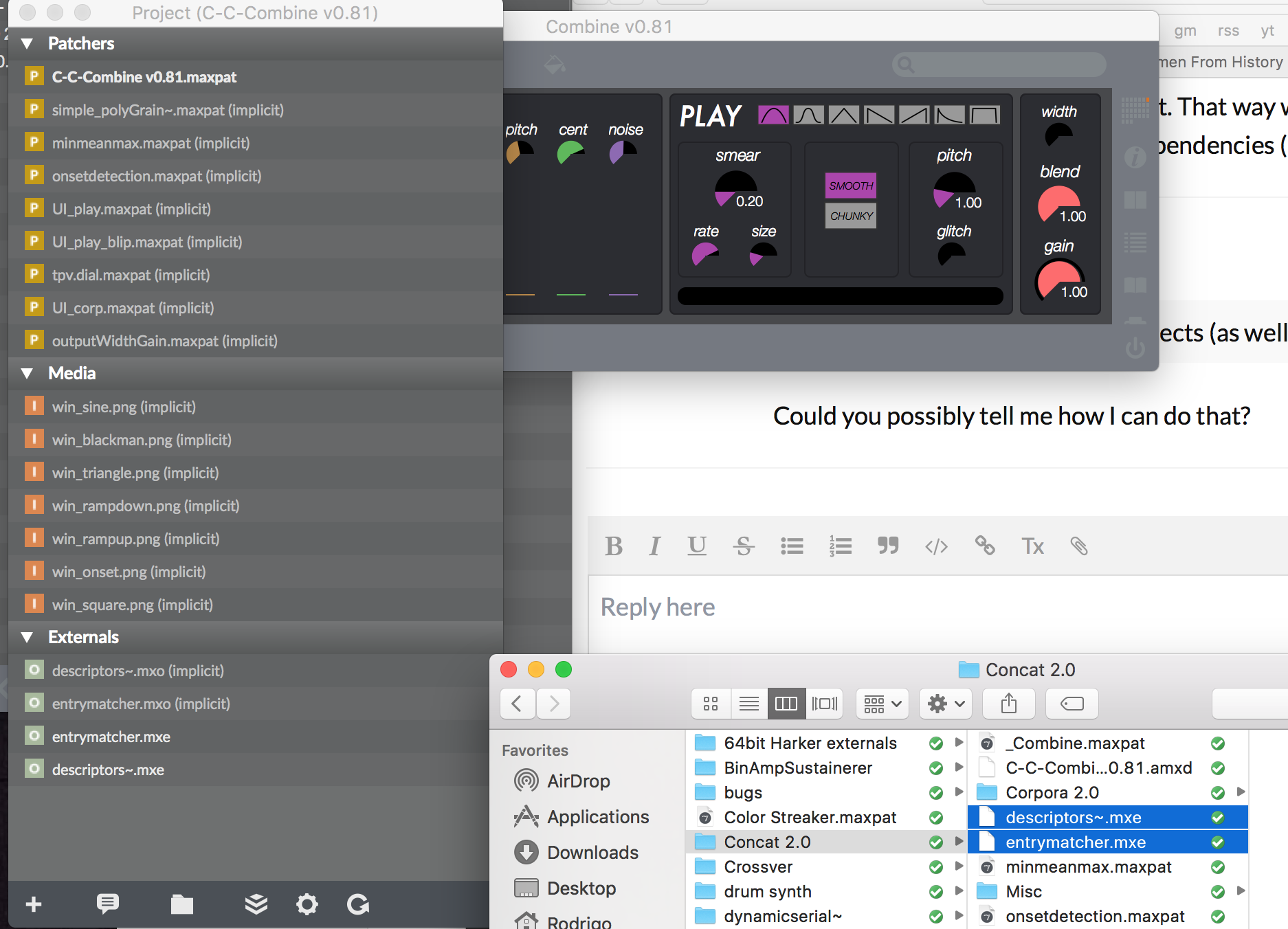
Task: Select entrymatcher.mxe in Externals list
Action: (256, 737)
